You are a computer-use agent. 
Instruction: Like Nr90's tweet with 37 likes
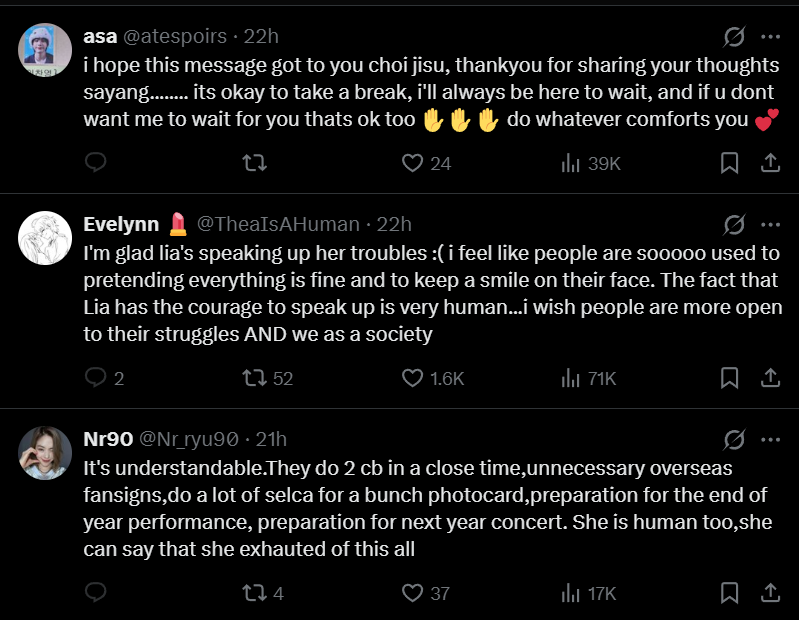click(x=413, y=592)
